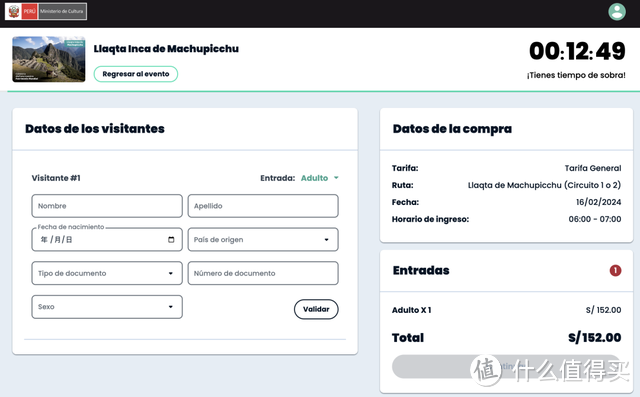Click the Datos de la compra heading

[x=452, y=129]
